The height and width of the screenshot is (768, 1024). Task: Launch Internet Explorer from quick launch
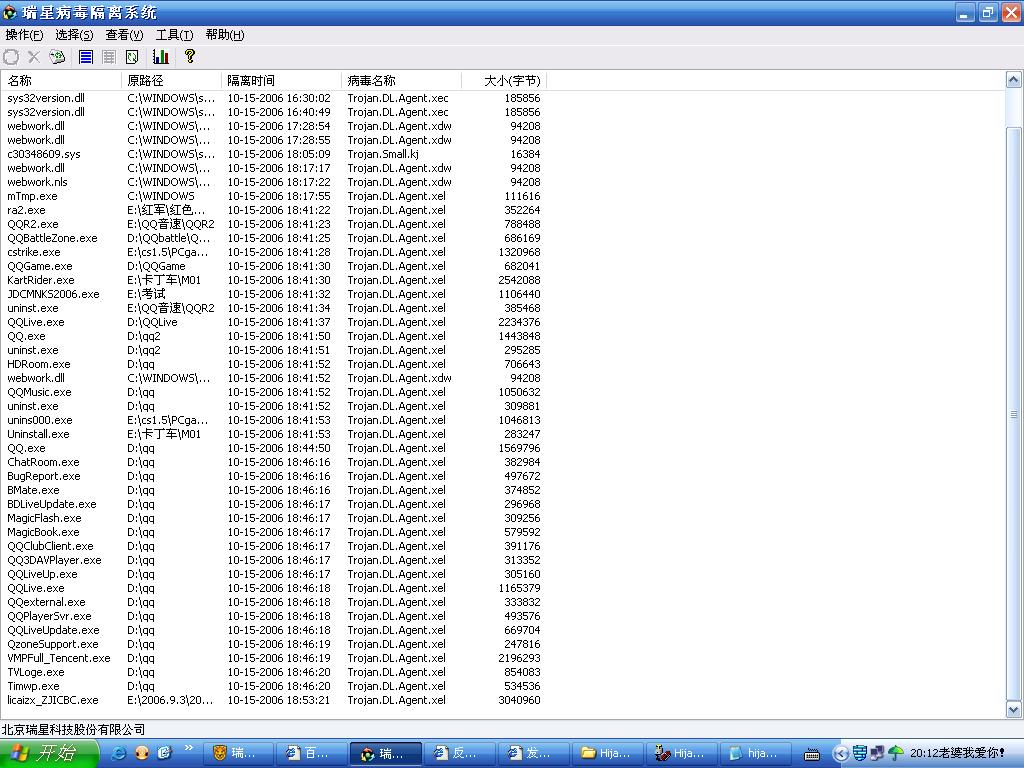[x=119, y=753]
